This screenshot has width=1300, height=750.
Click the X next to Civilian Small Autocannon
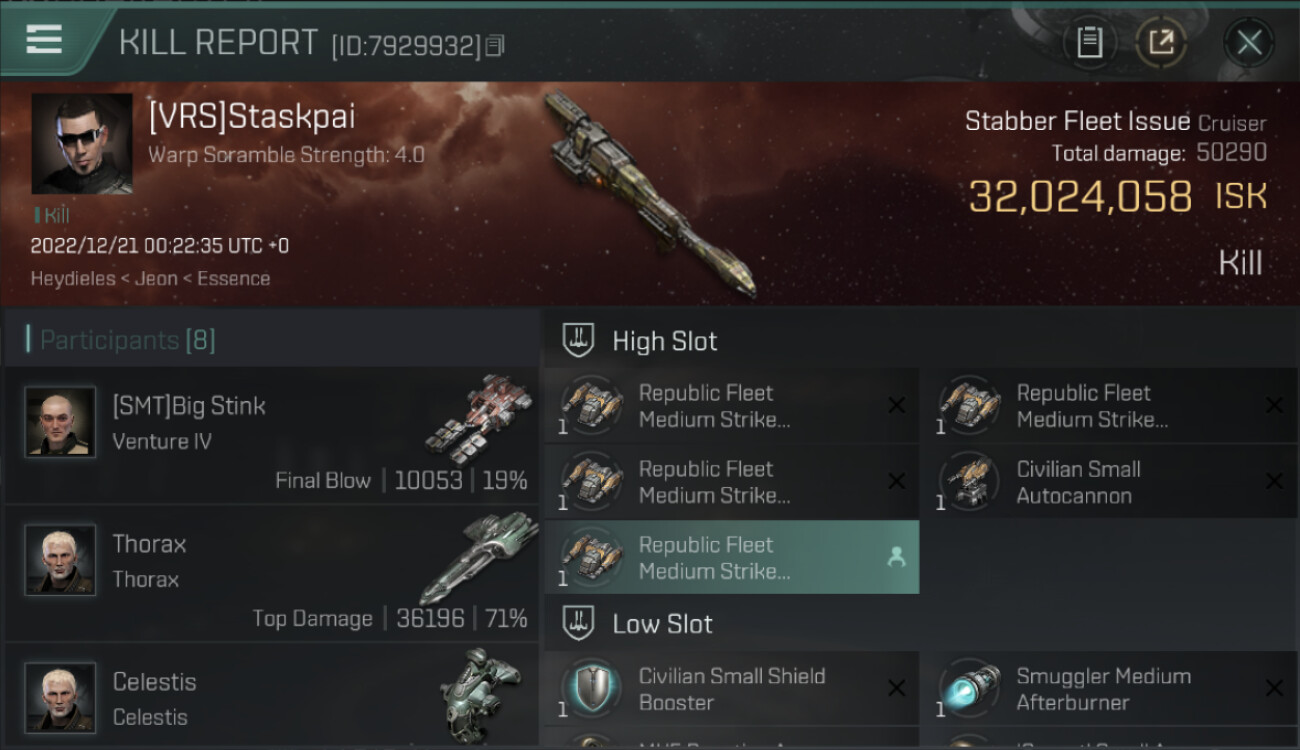pos(1274,482)
